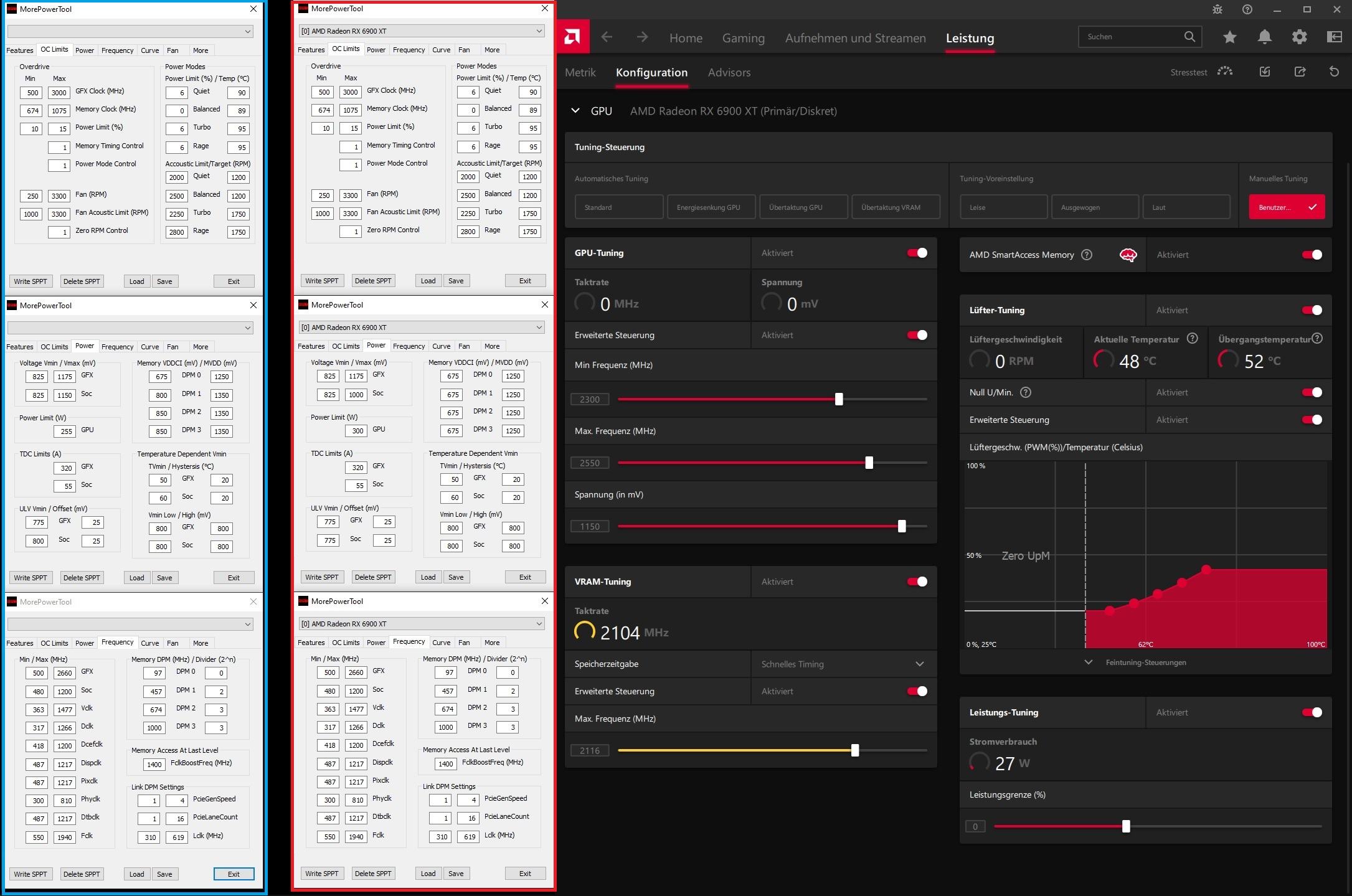Click Delete SPPT in the blue Frequency window
Viewport: 1352px width, 896px height.
[82, 874]
